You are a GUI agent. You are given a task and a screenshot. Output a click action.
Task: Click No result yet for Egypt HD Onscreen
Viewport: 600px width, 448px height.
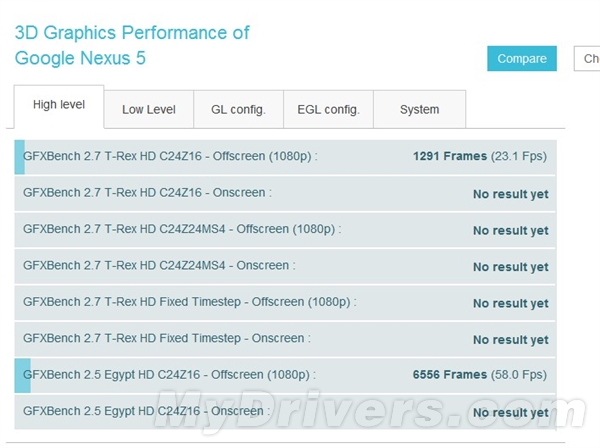511,412
